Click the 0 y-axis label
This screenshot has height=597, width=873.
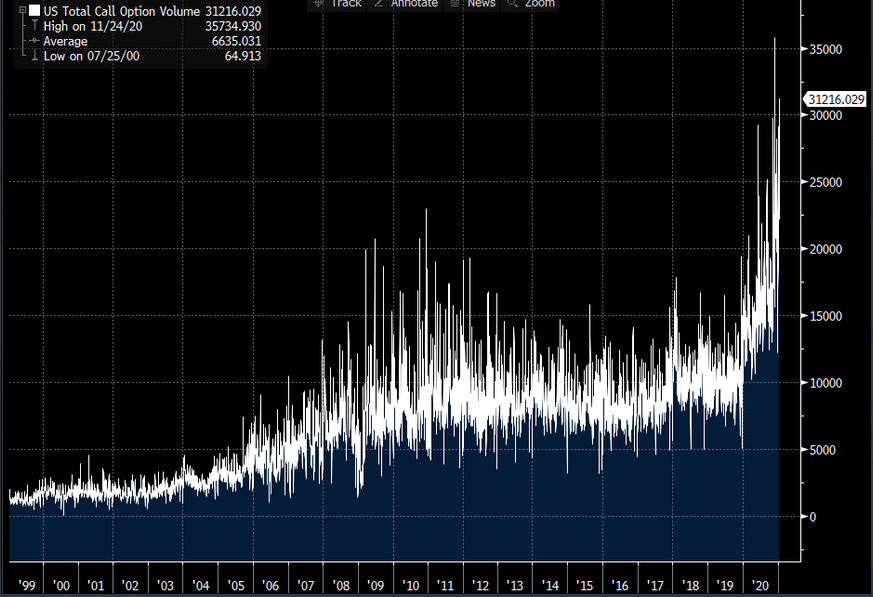(812, 517)
